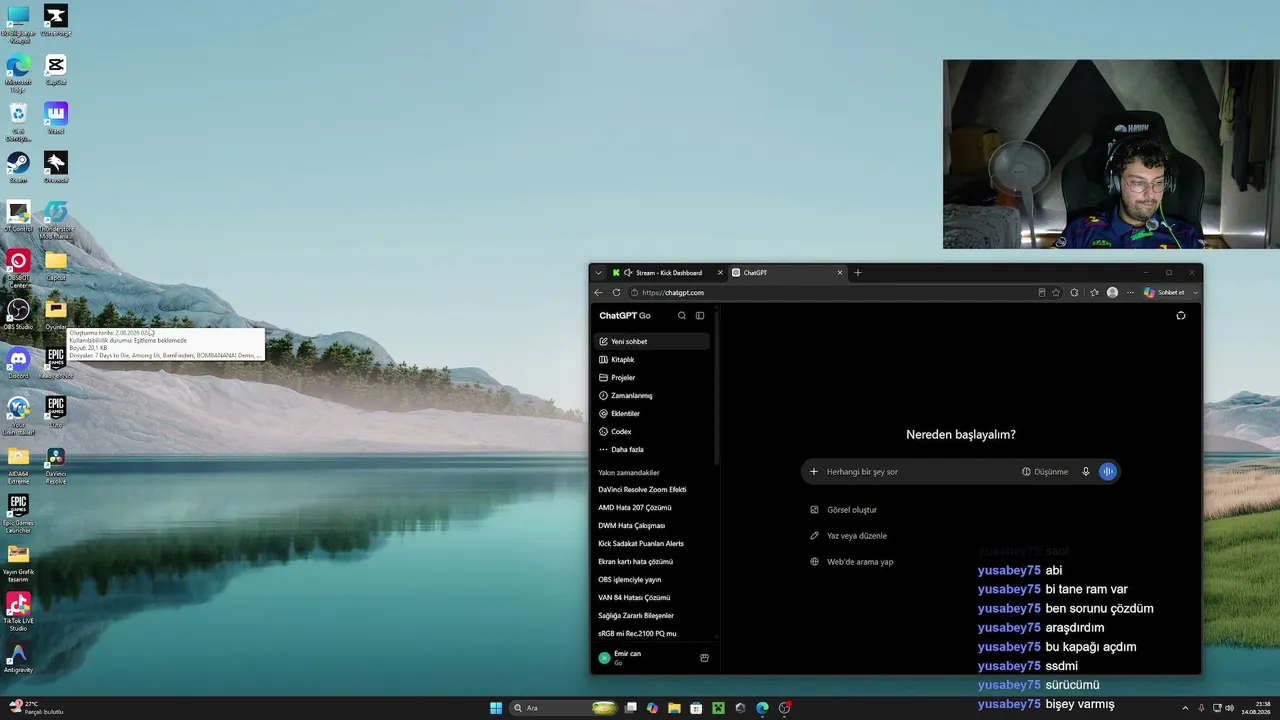The width and height of the screenshot is (1280, 720).
Task: Click the browser refresh icon
Action: coord(616,293)
